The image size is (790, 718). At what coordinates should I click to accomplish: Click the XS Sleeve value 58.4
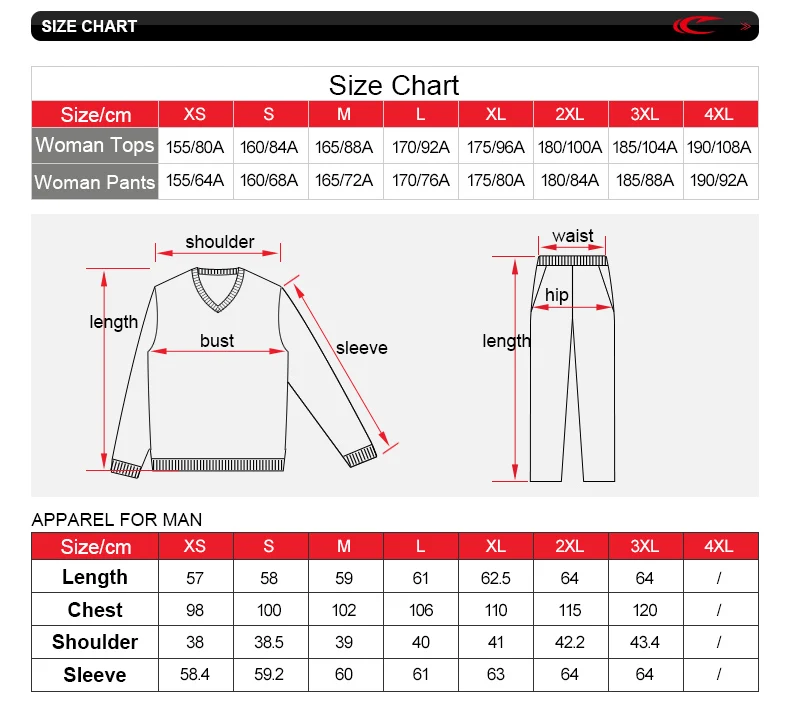tap(195, 675)
